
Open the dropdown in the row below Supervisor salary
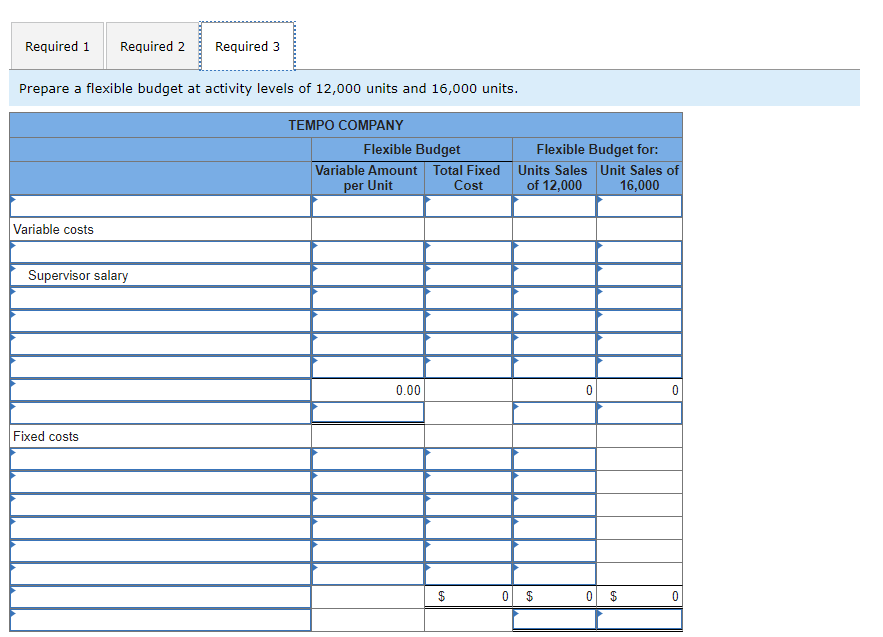(150, 298)
